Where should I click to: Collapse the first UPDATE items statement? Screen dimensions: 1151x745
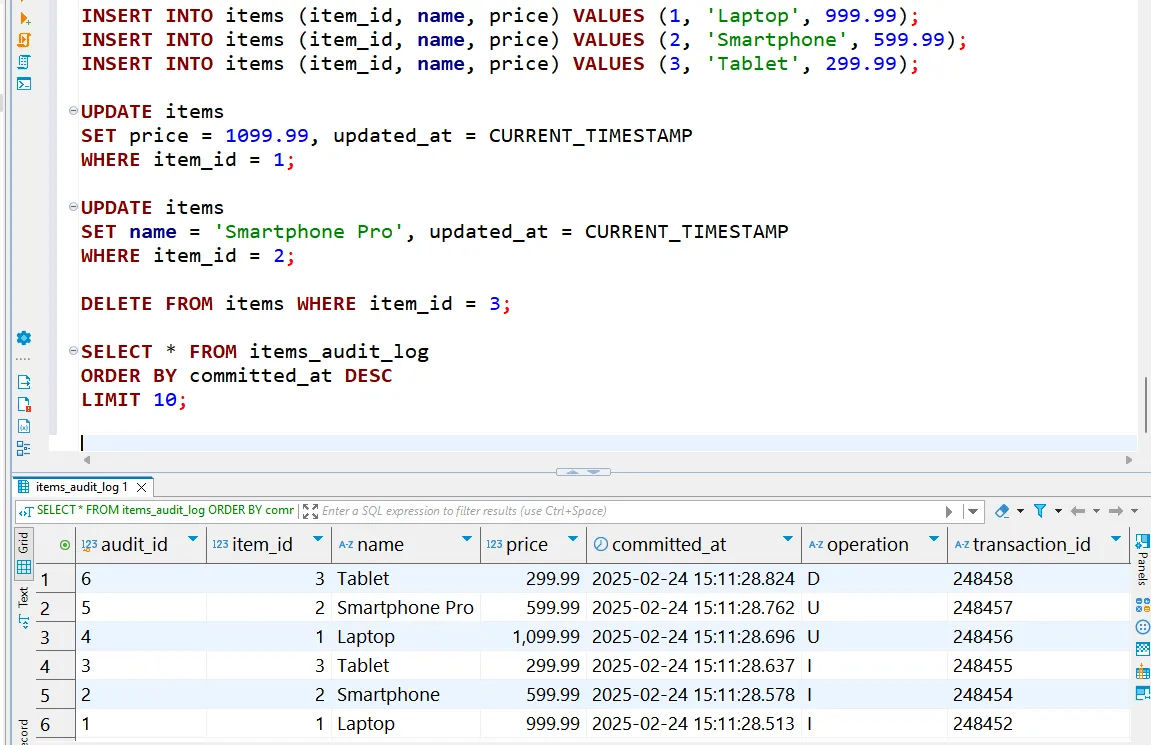[x=73, y=111]
